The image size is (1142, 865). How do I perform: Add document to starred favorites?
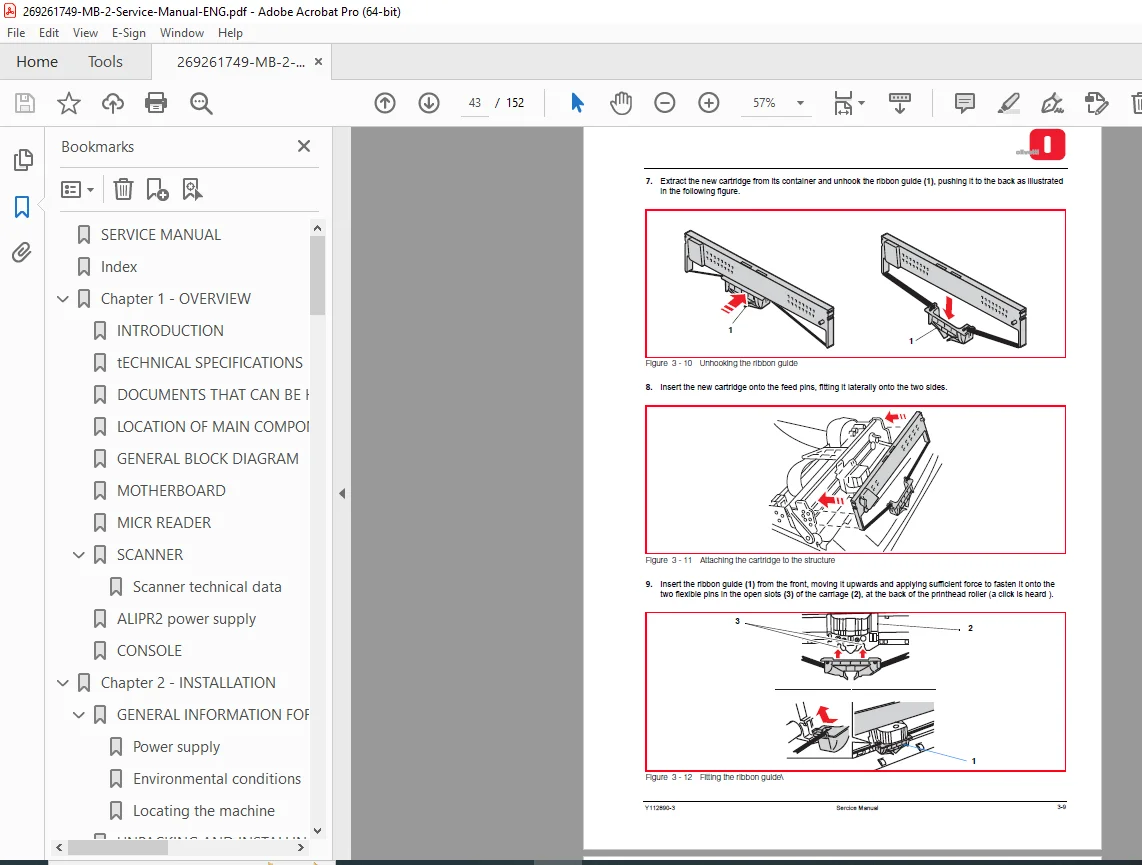click(68, 103)
